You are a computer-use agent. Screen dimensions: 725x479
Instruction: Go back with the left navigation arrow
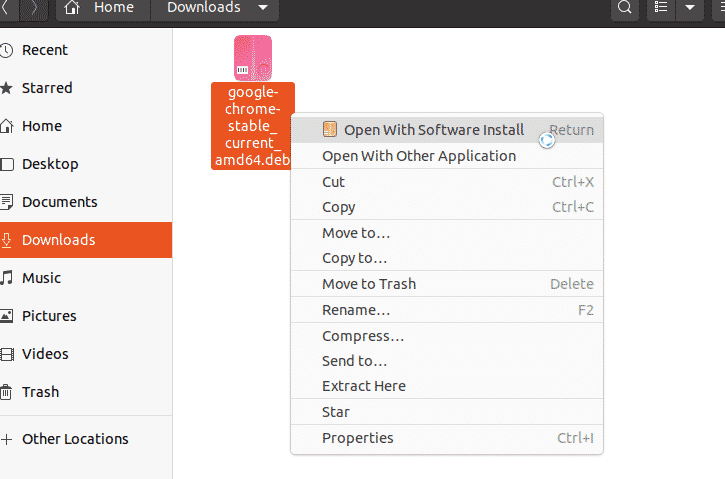tap(6, 8)
